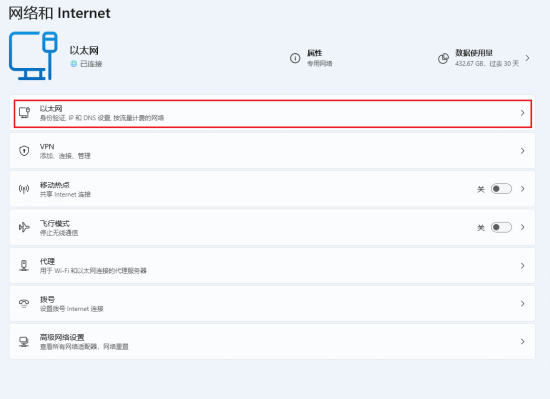The width and height of the screenshot is (550, 399).
Task: Click the proxy (代理) icon
Action: (24, 265)
